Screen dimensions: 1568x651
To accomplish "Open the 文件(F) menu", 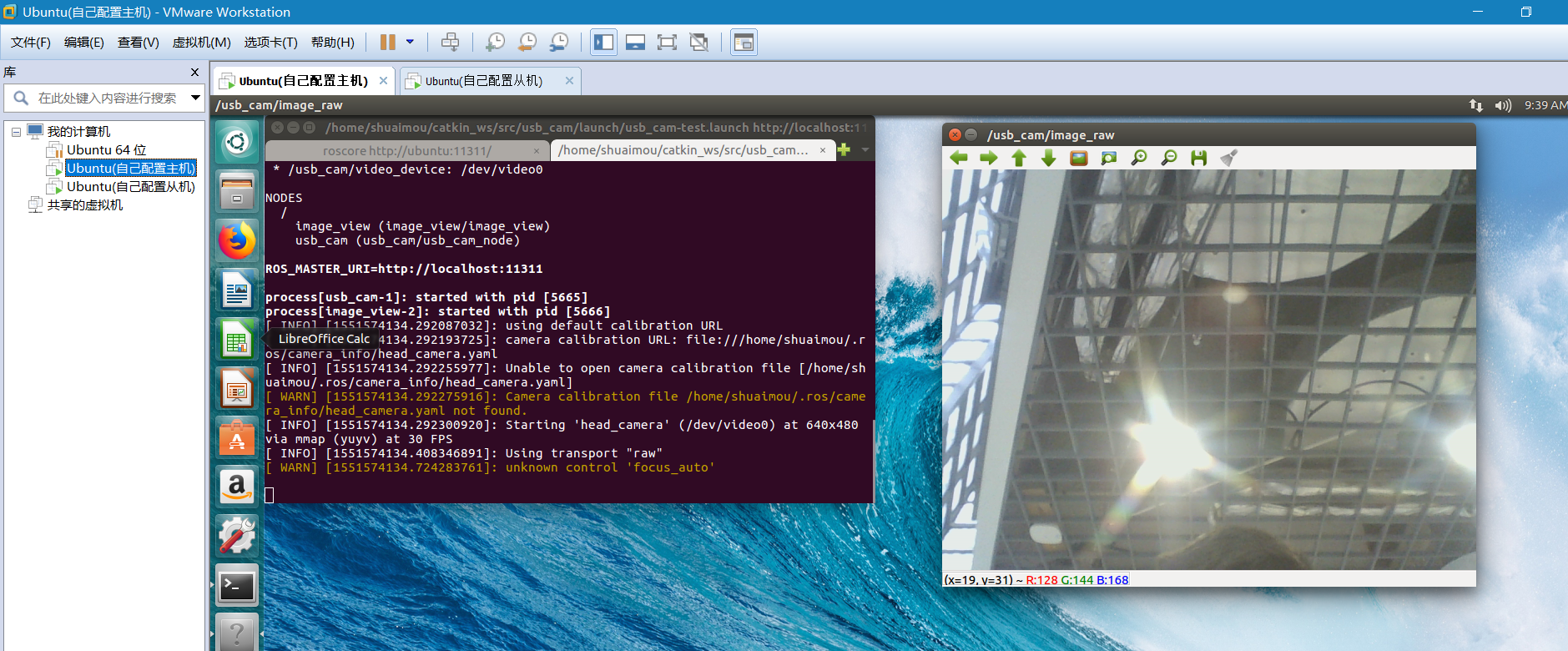I will pos(31,42).
